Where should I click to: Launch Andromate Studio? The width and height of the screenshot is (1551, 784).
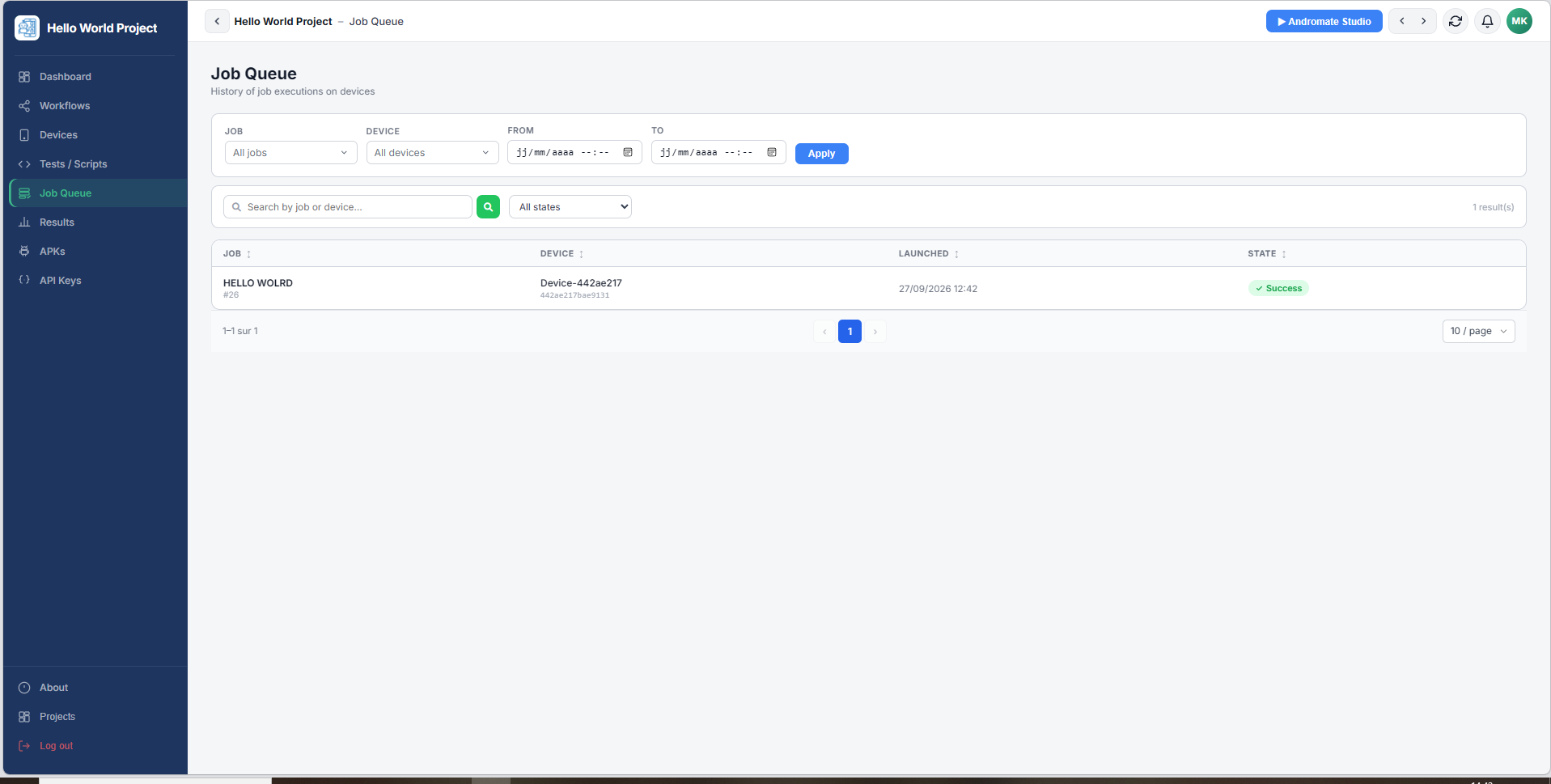1324,22
